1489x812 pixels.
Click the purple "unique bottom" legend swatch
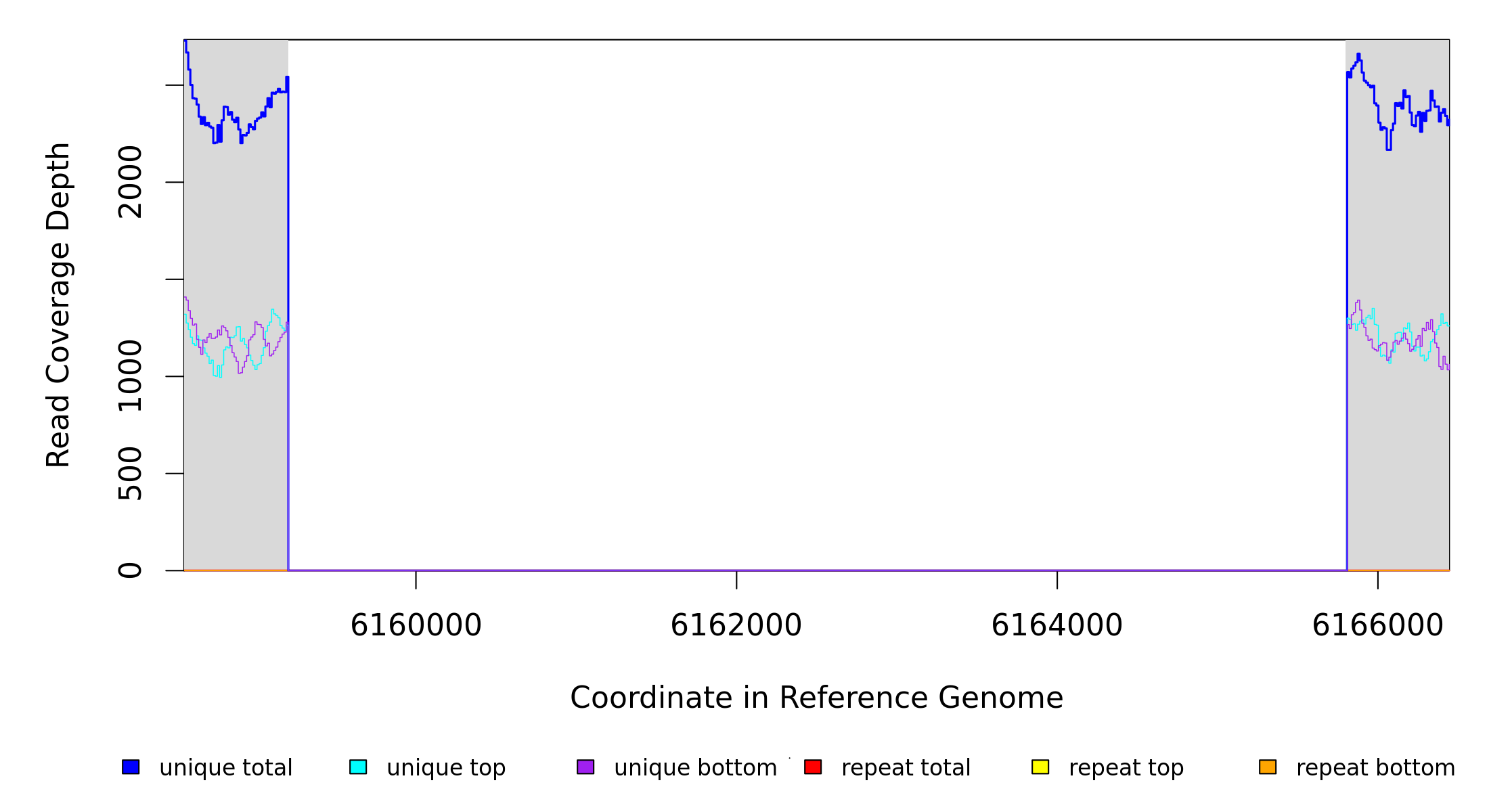[585, 767]
